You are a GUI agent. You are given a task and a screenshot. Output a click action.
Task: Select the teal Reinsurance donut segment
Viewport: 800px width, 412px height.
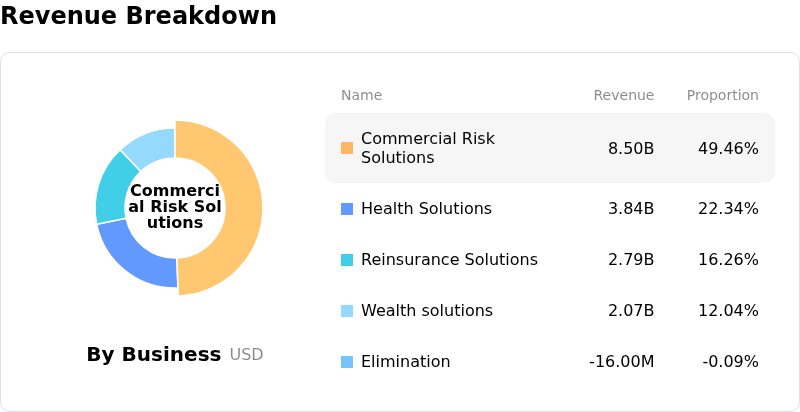click(x=112, y=187)
